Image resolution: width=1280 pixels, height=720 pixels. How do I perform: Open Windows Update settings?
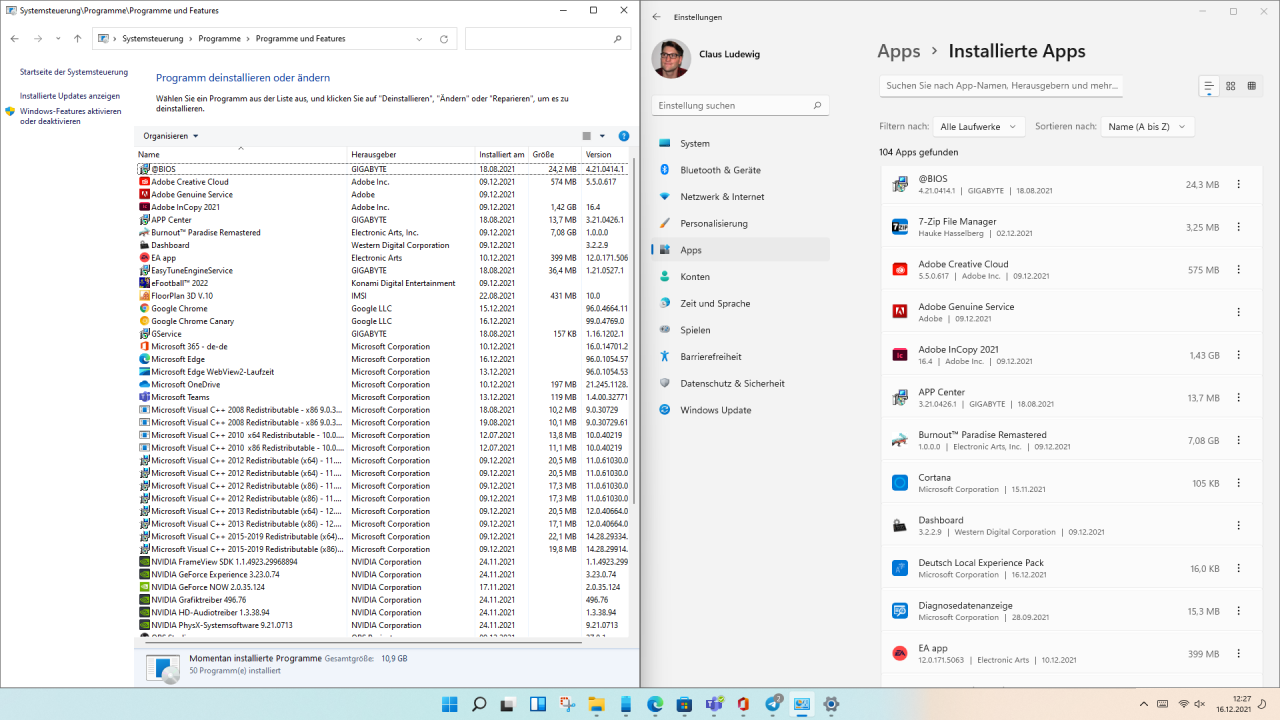coord(740,410)
